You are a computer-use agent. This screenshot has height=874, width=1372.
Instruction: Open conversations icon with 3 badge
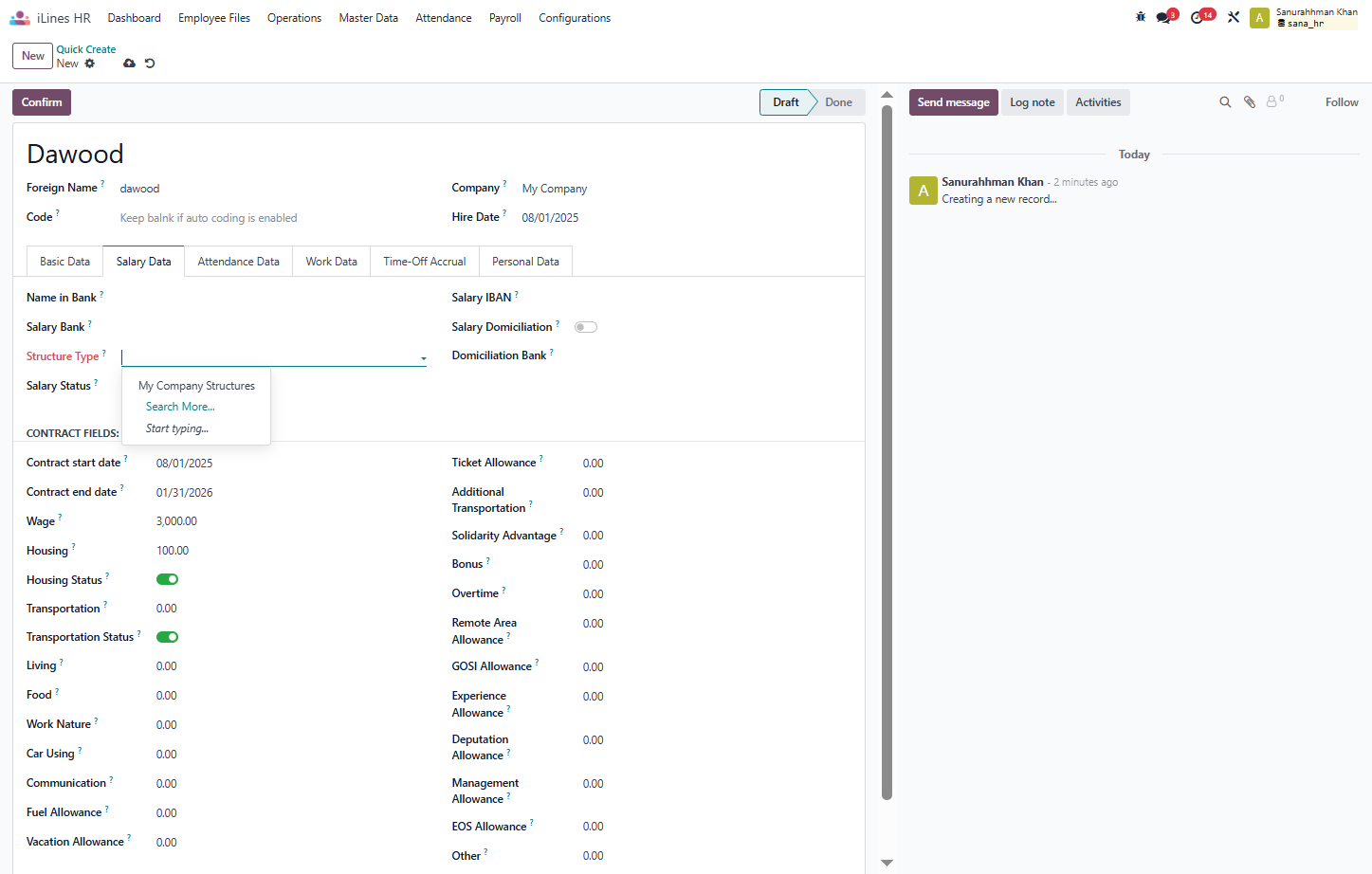(x=1165, y=17)
